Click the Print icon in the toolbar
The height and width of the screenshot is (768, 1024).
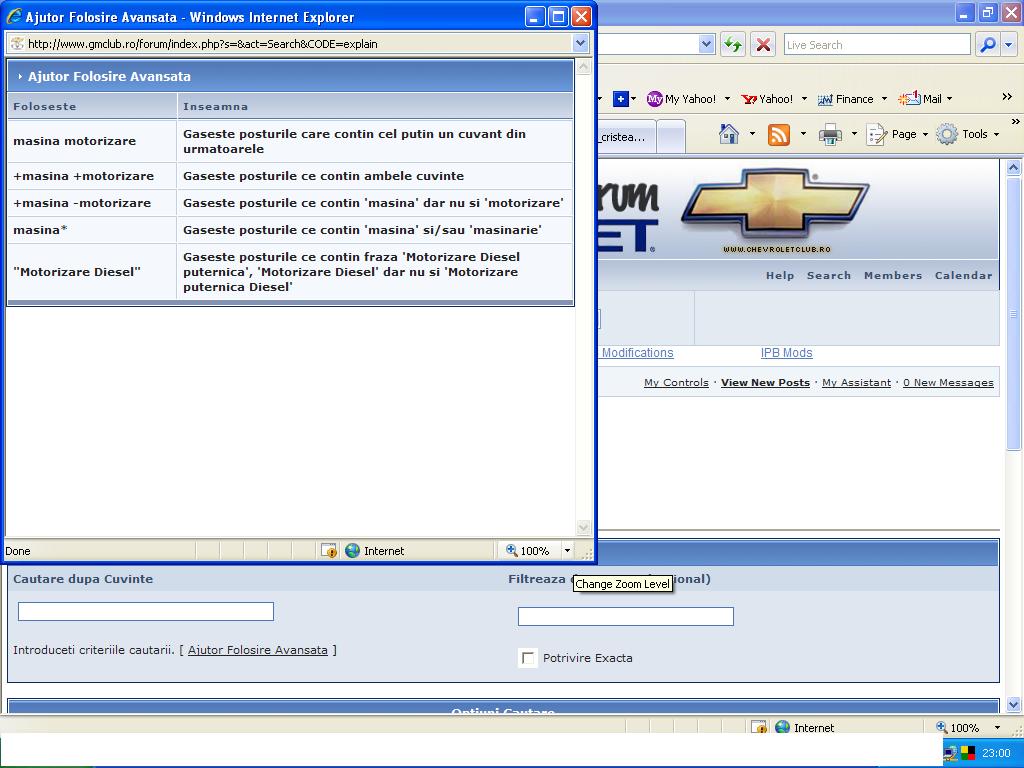pos(830,134)
